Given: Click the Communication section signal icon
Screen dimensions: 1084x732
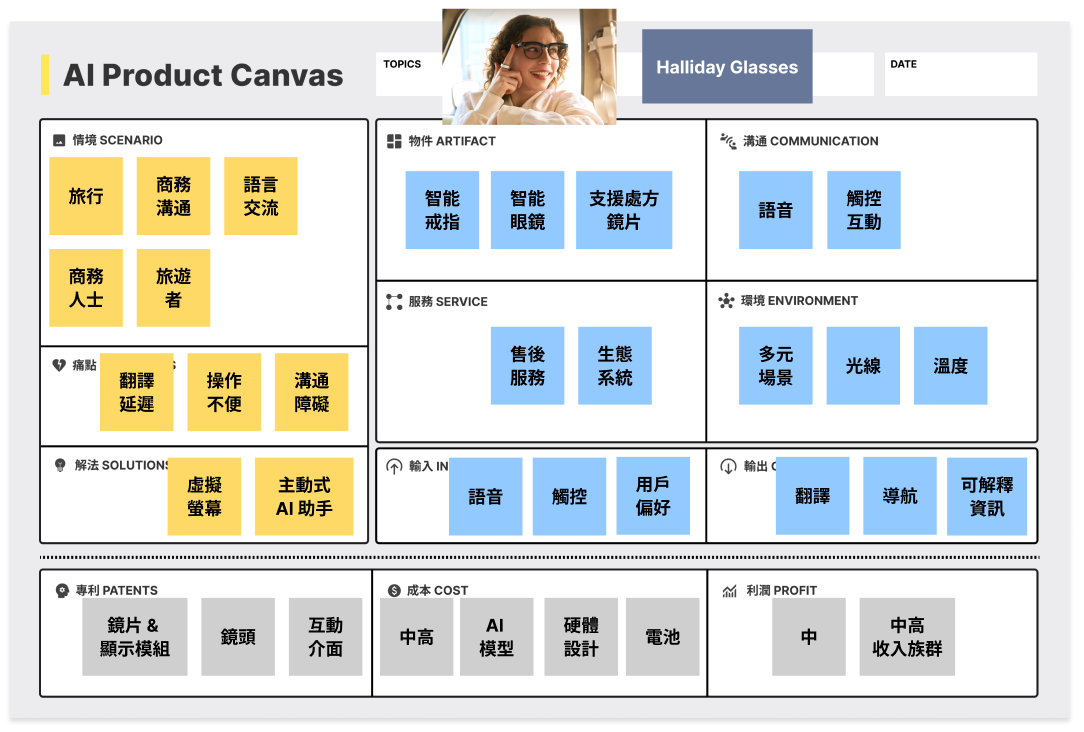Looking at the screenshot, I should (728, 141).
